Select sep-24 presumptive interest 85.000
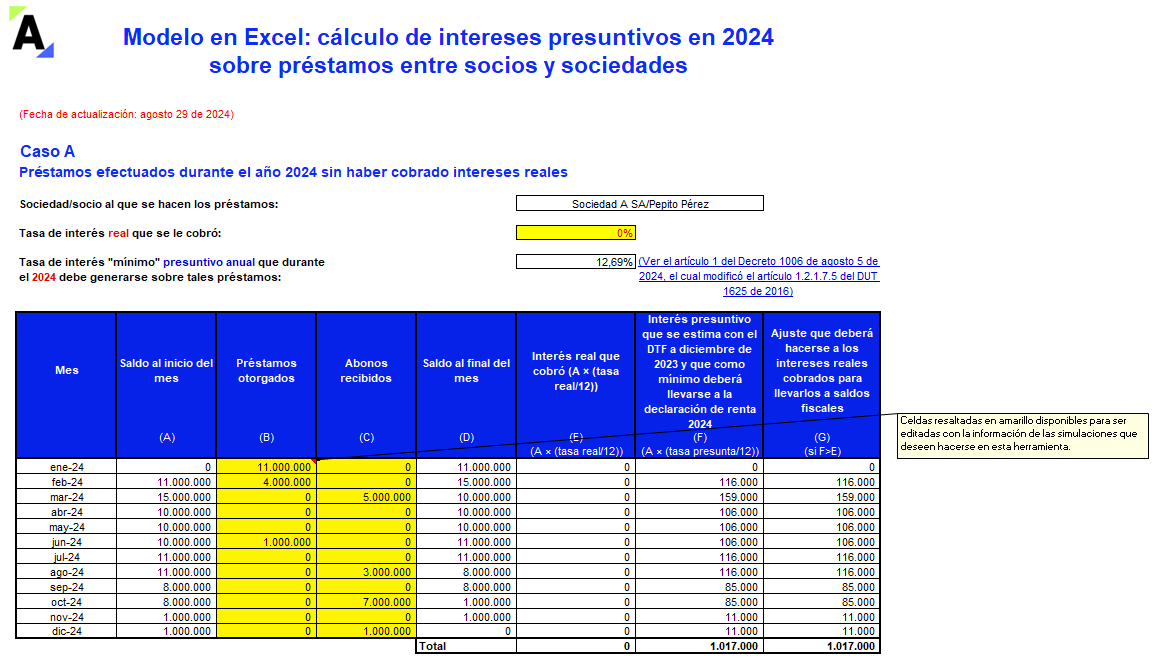The height and width of the screenshot is (658, 1162). pyautogui.click(x=700, y=587)
